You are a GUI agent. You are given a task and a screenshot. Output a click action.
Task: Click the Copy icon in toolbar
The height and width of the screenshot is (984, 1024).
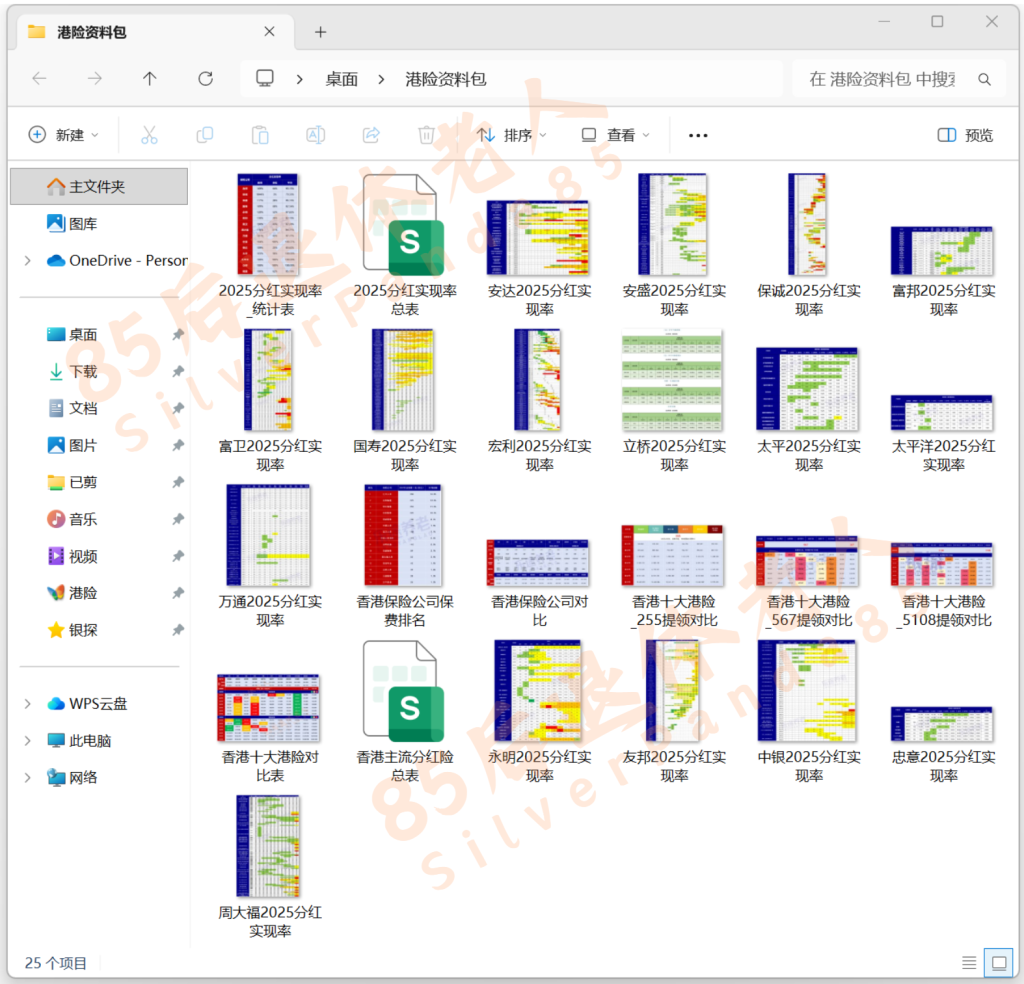[x=204, y=135]
